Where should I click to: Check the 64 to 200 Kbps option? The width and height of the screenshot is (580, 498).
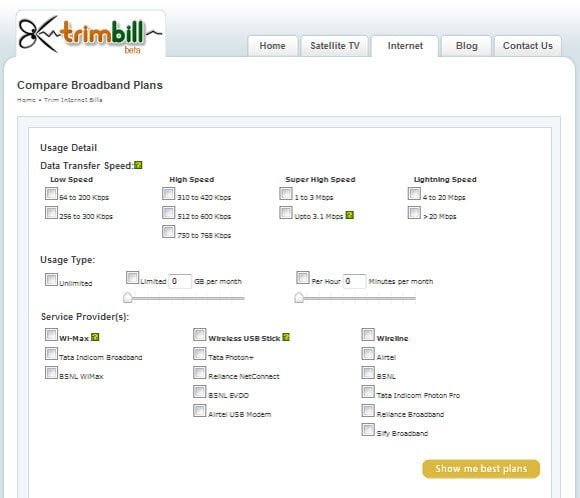(51, 194)
